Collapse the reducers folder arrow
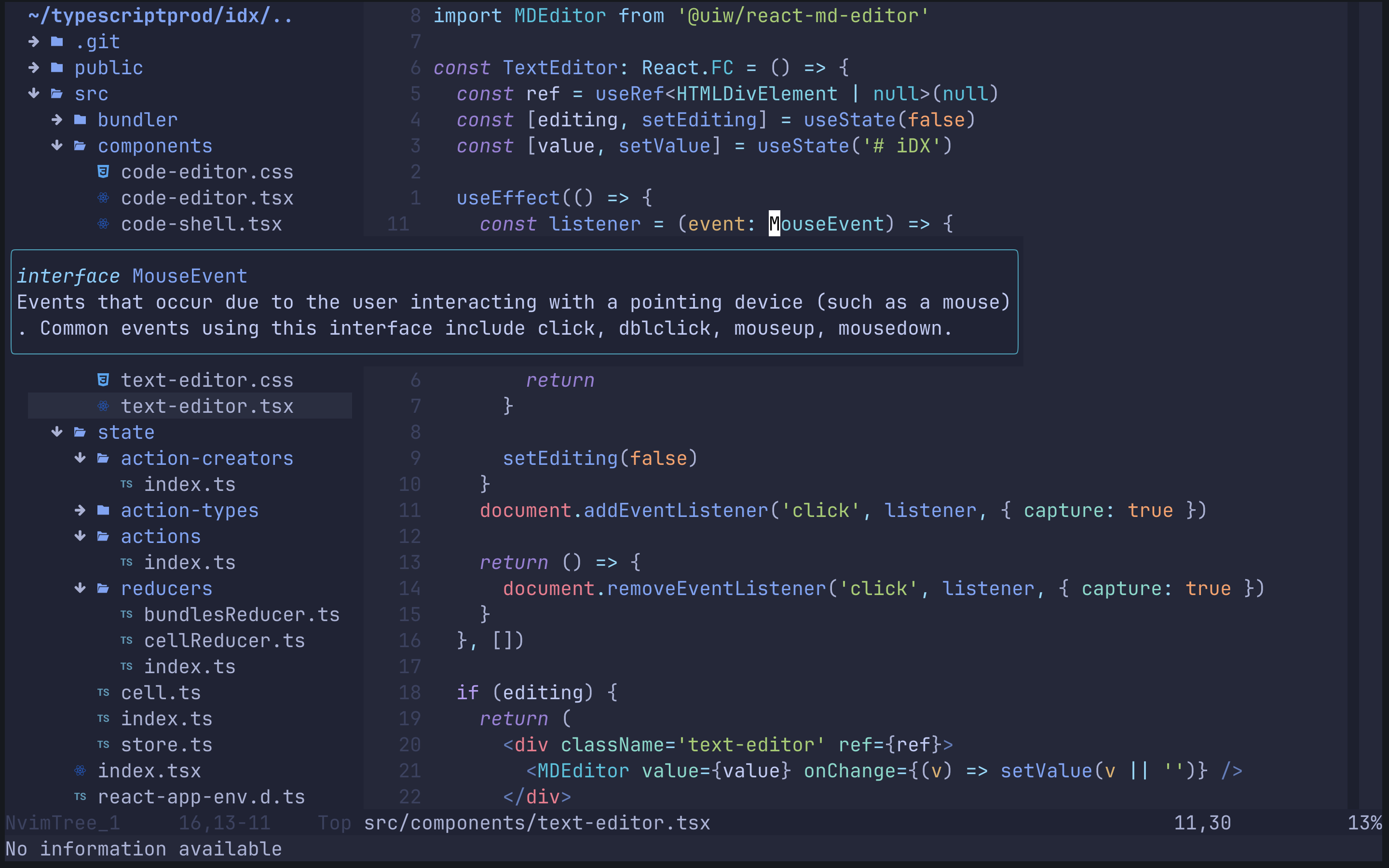This screenshot has width=1389, height=868. 81,588
